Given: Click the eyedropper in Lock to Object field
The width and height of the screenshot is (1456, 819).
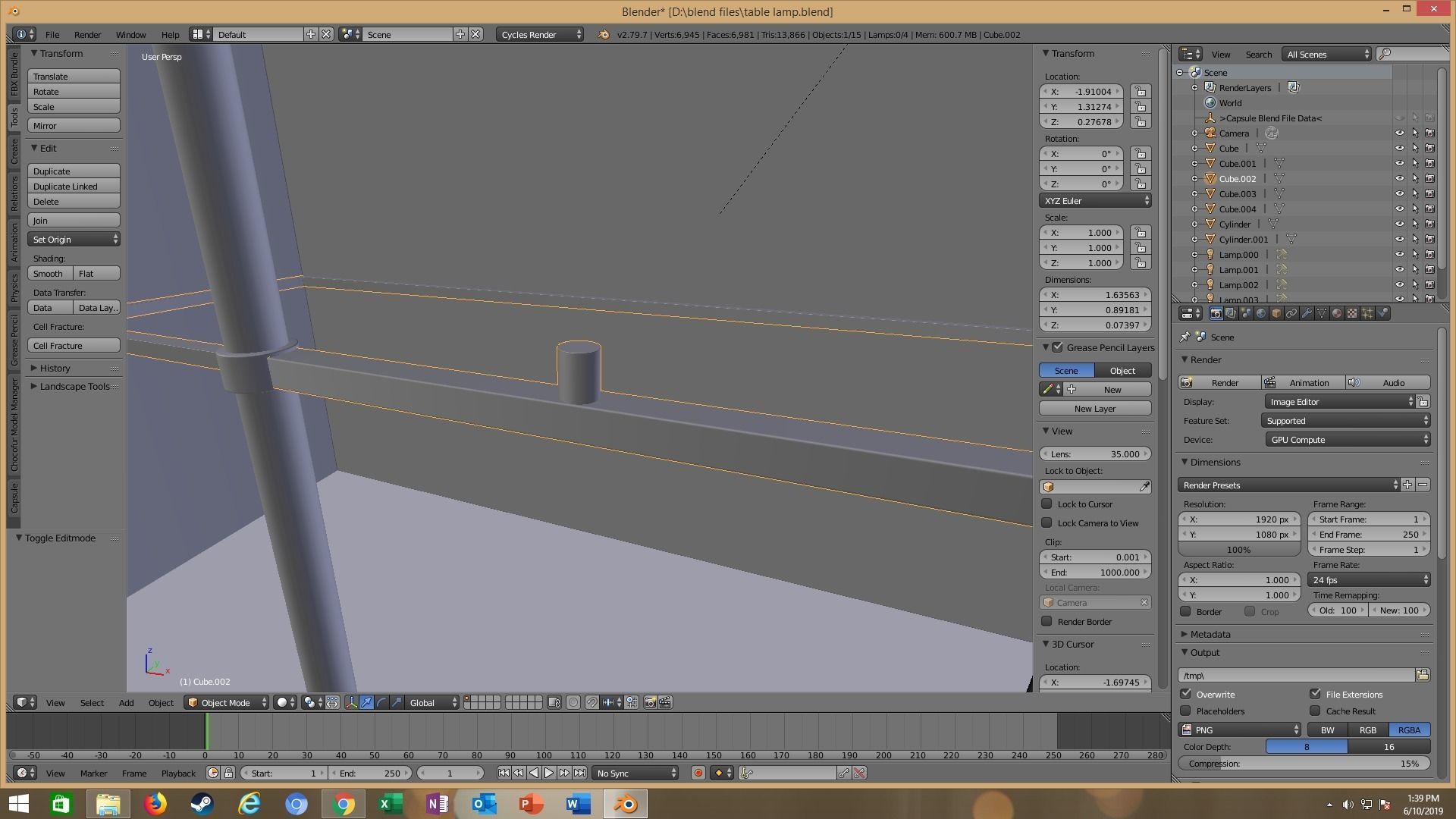Looking at the screenshot, I should [1144, 487].
